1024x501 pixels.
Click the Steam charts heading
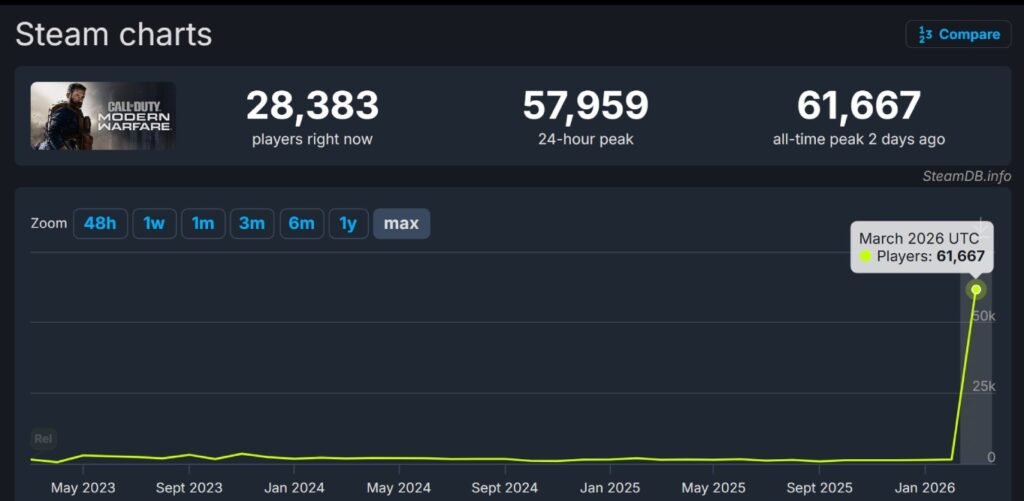[x=114, y=34]
